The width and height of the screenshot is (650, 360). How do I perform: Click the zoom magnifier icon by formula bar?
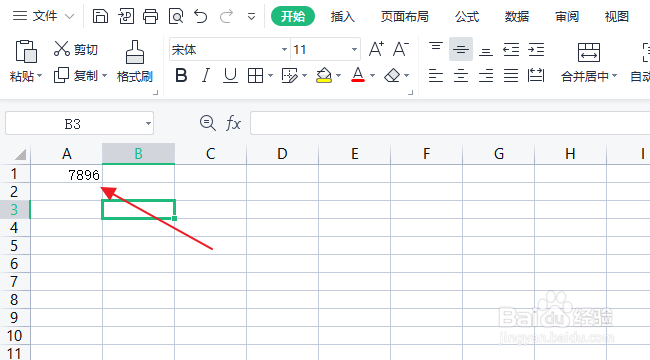[x=207, y=123]
